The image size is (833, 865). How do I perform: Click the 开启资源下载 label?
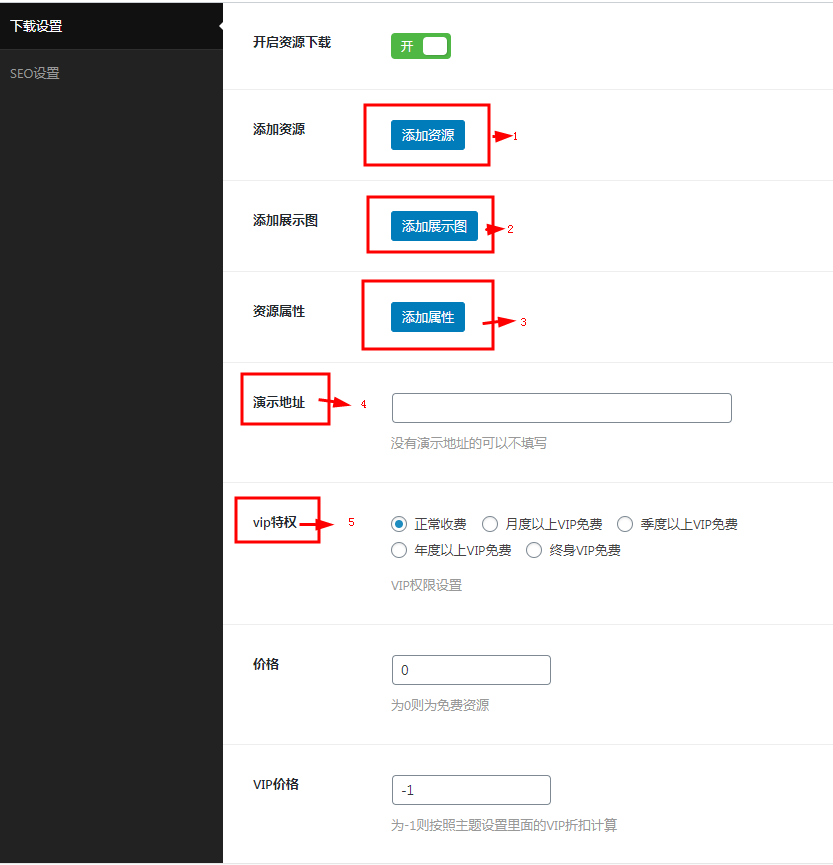[x=292, y=42]
